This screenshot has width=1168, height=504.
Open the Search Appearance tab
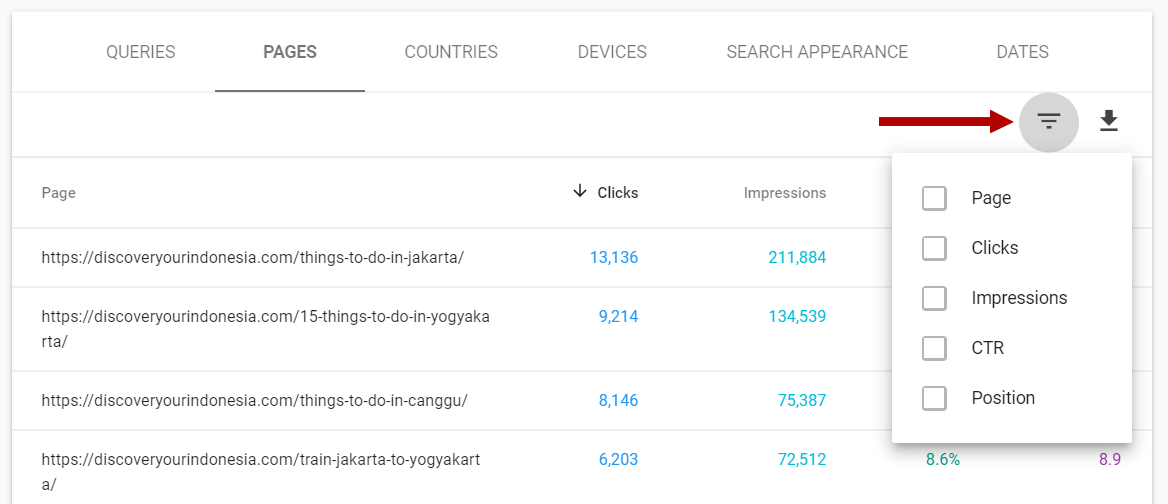817,52
